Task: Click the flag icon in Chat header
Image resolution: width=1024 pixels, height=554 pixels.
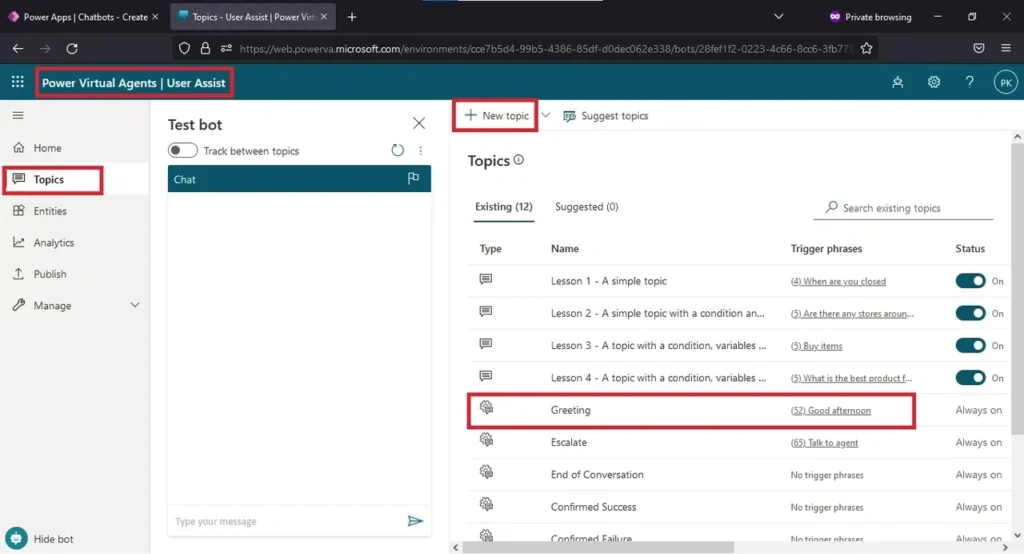Action: pos(413,178)
